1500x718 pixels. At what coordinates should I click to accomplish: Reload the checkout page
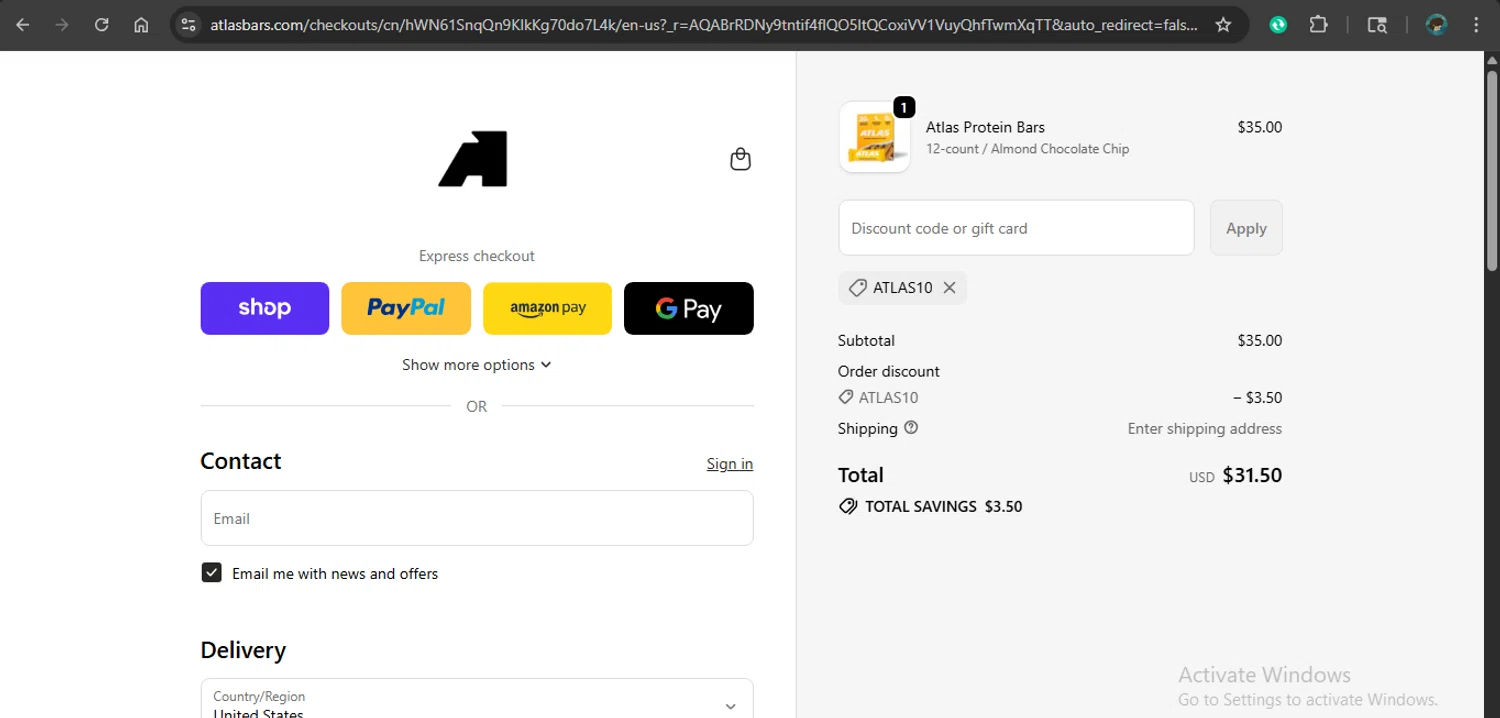(101, 25)
